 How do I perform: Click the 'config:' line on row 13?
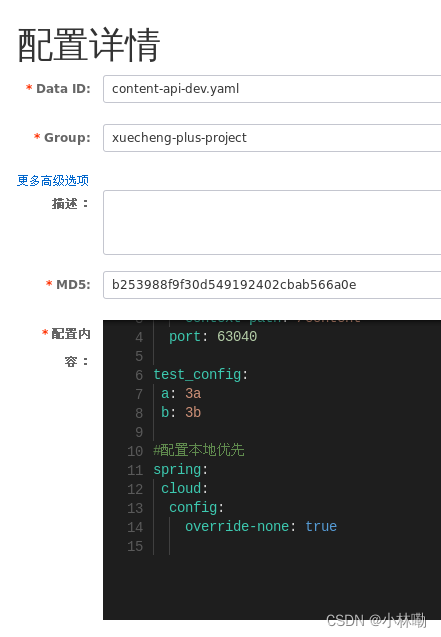(197, 507)
